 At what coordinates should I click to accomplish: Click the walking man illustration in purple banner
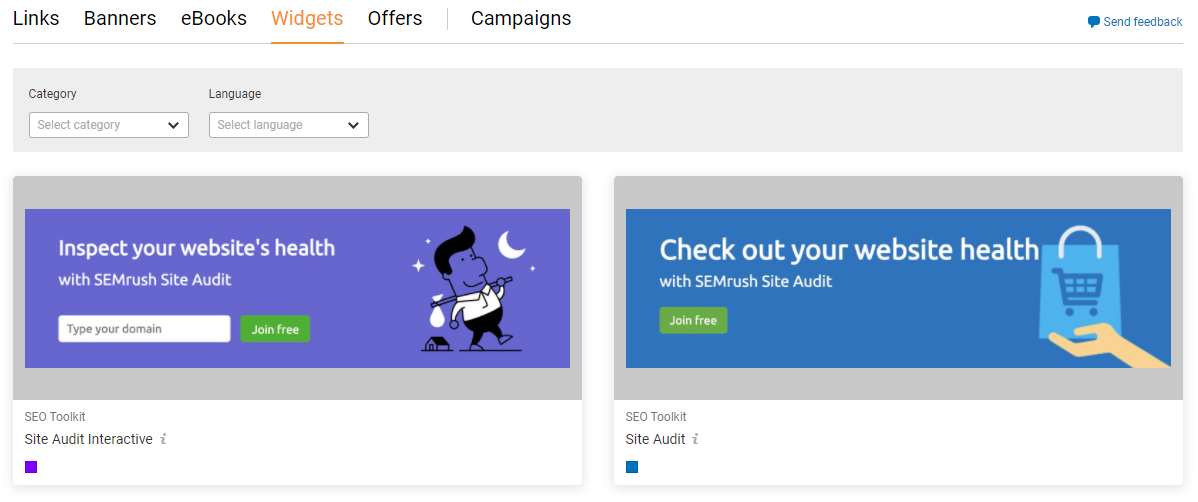[x=472, y=290]
